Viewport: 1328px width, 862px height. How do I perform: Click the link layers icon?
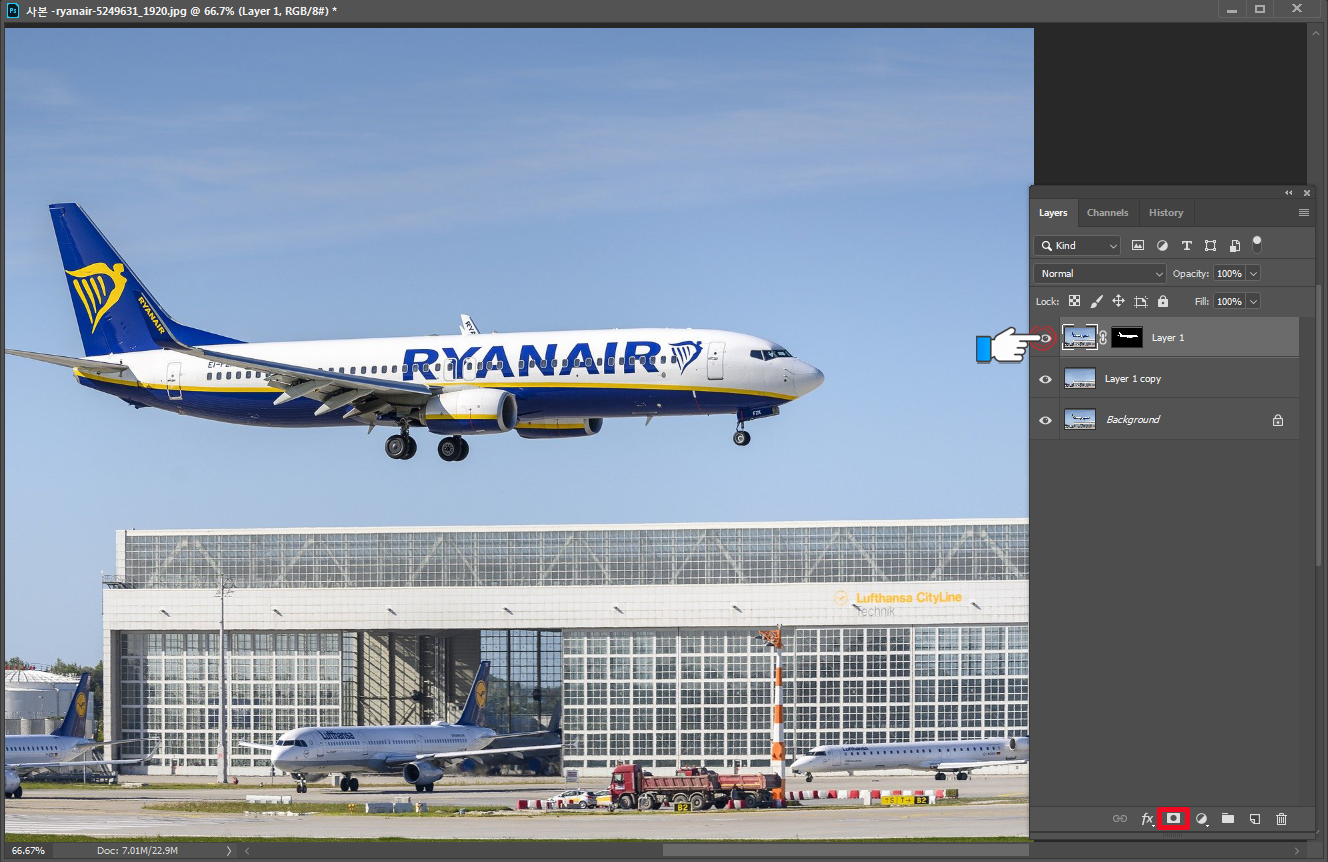pos(1120,819)
